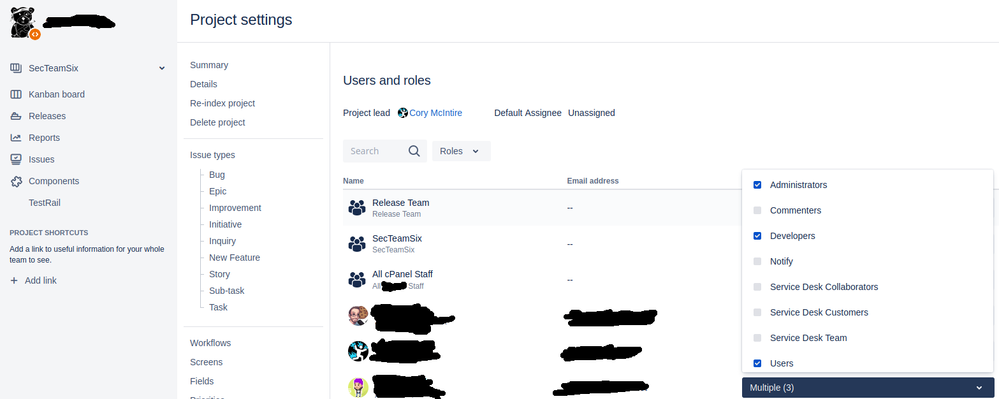The width and height of the screenshot is (999, 399).
Task: Select New Feature issue type
Action: [x=234, y=258]
